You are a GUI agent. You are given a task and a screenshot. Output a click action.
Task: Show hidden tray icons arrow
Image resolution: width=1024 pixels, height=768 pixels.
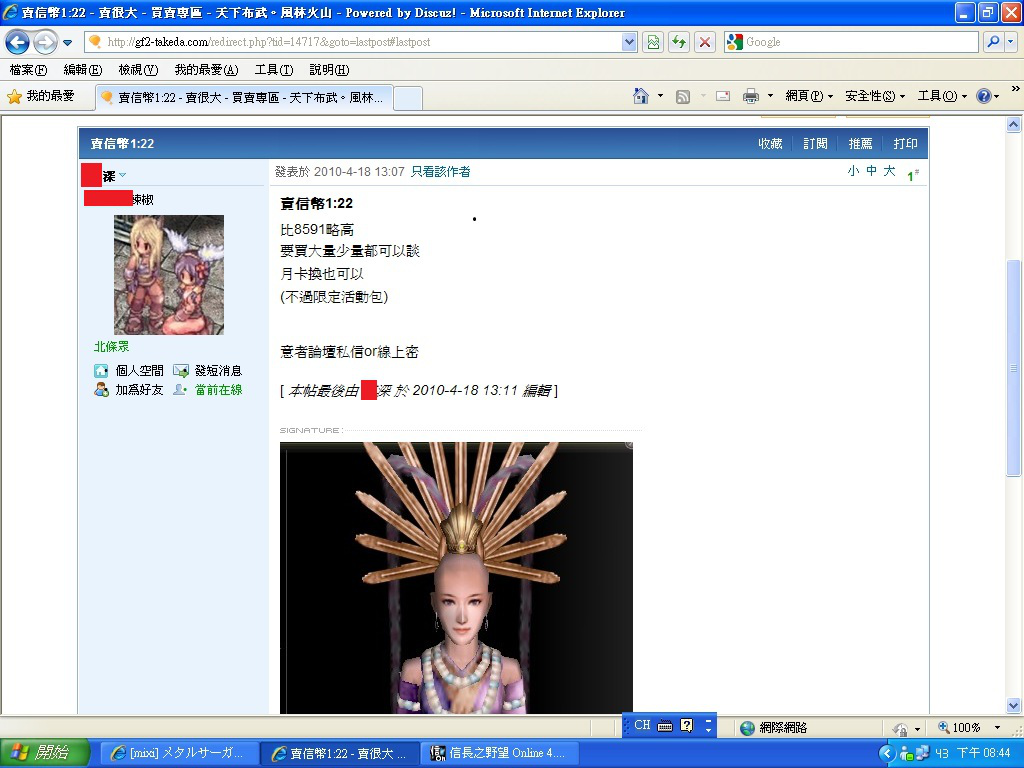(886, 754)
